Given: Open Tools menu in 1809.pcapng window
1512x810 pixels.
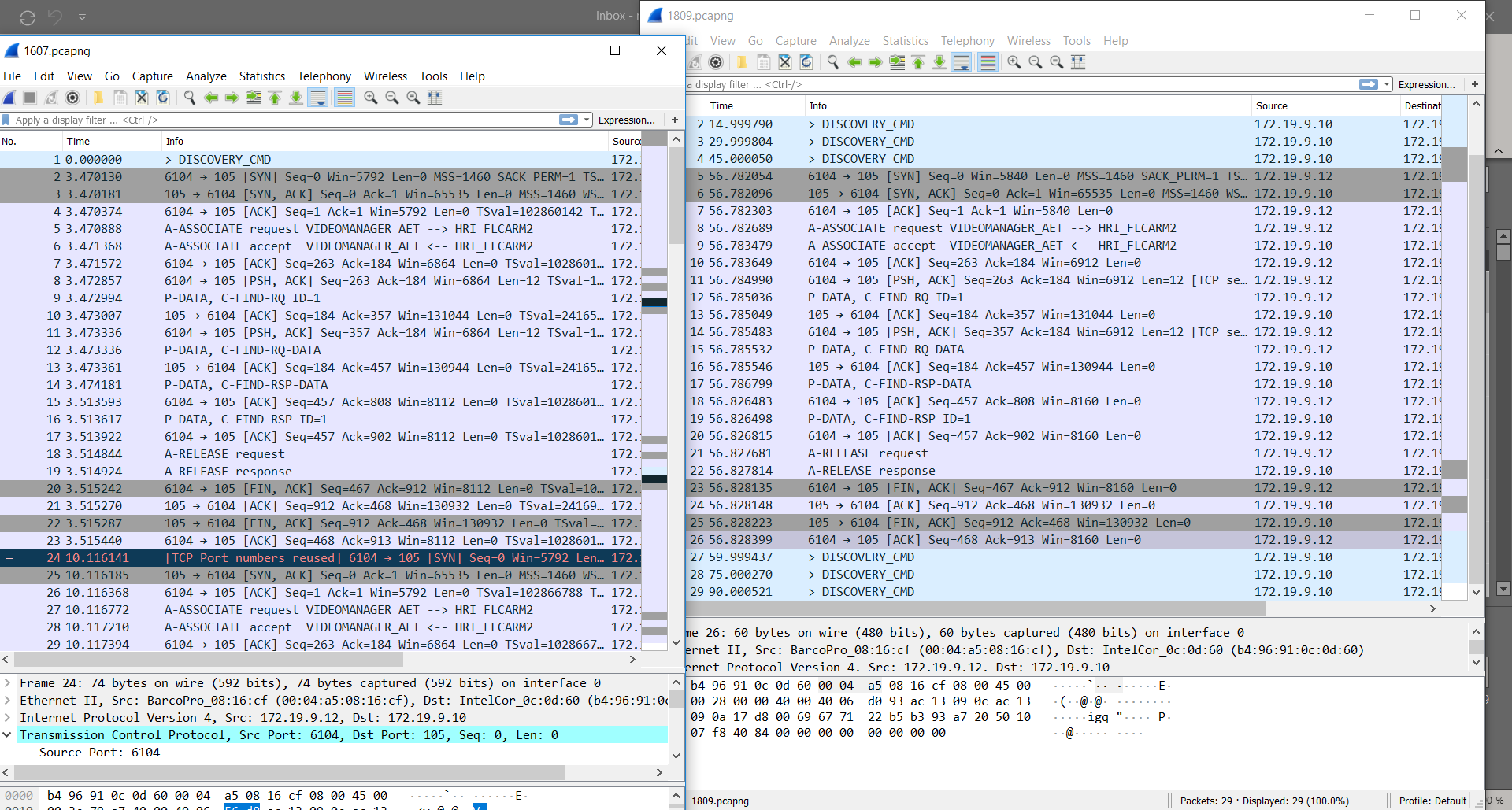Looking at the screenshot, I should [1077, 41].
